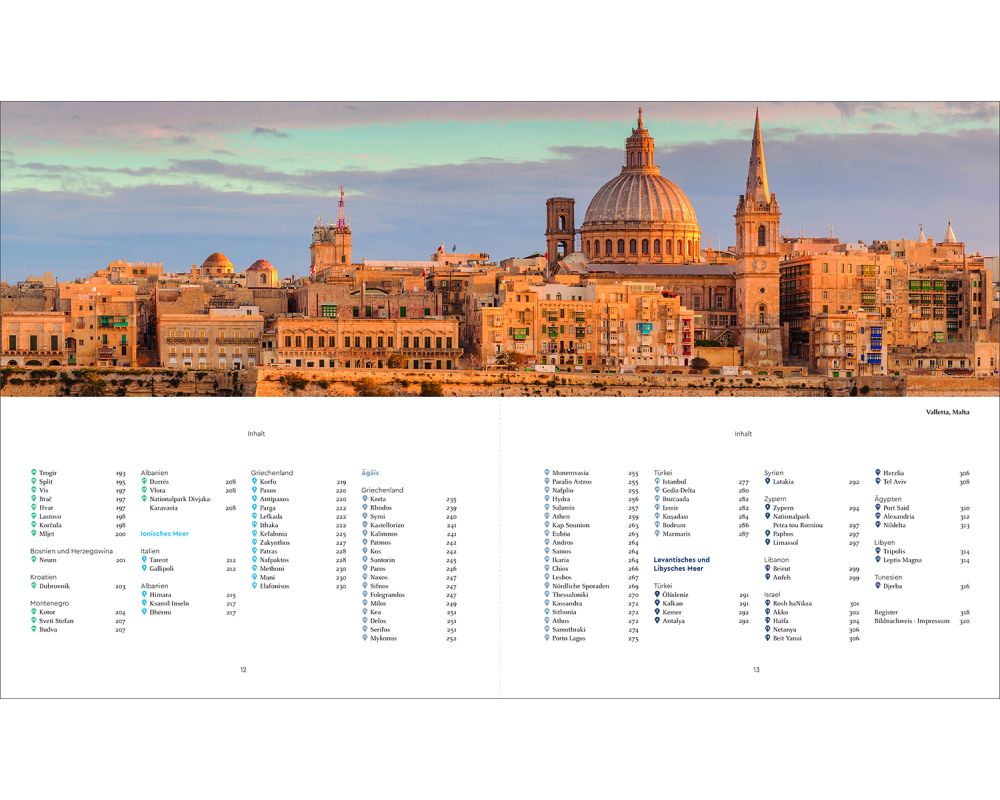Click the page number 12 footer

[x=243, y=669]
